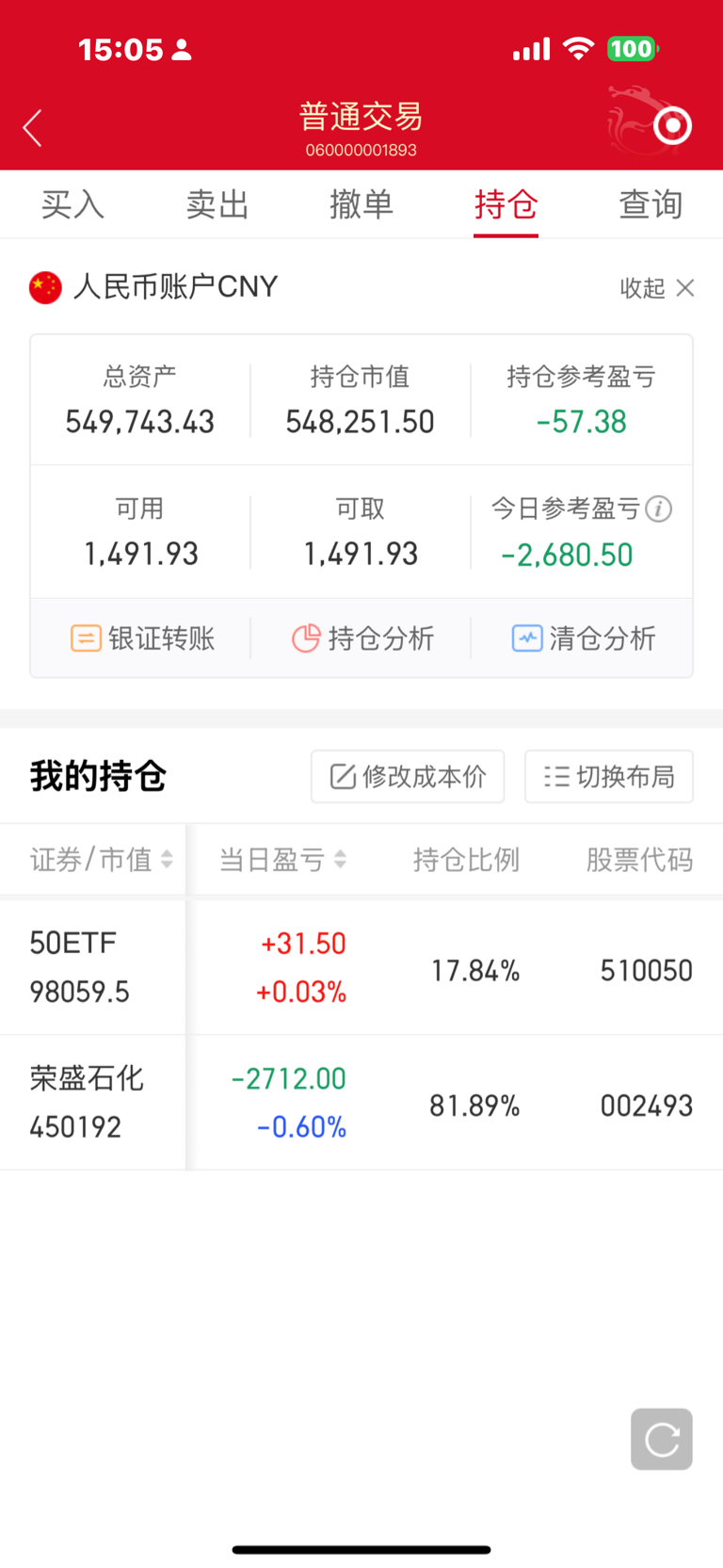723x1568 pixels.
Task: Switch to the 撤单 tab
Action: [x=361, y=204]
